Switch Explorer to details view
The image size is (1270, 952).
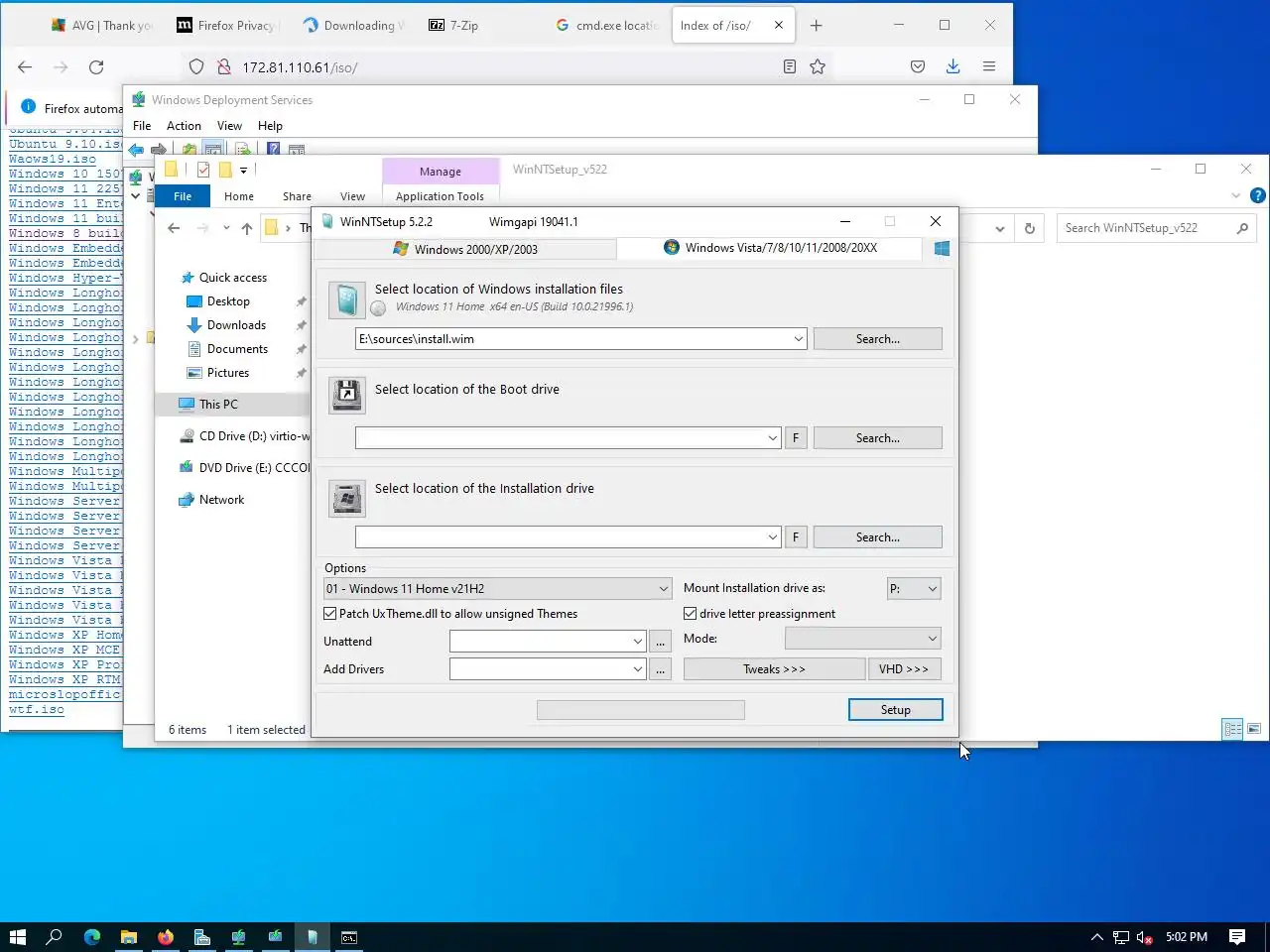(1232, 729)
